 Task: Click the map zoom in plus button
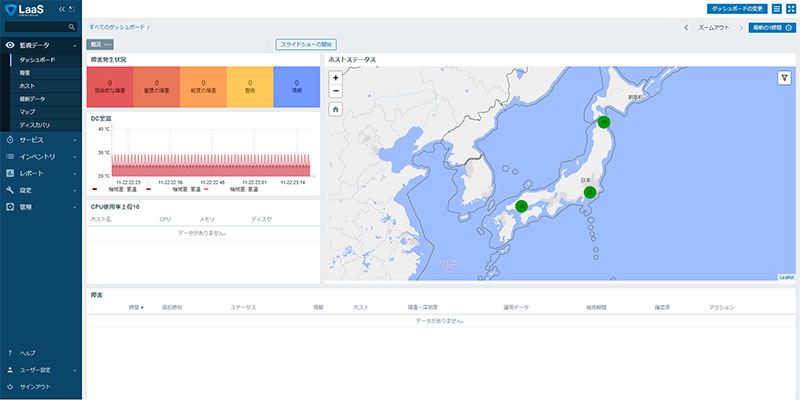[336, 77]
